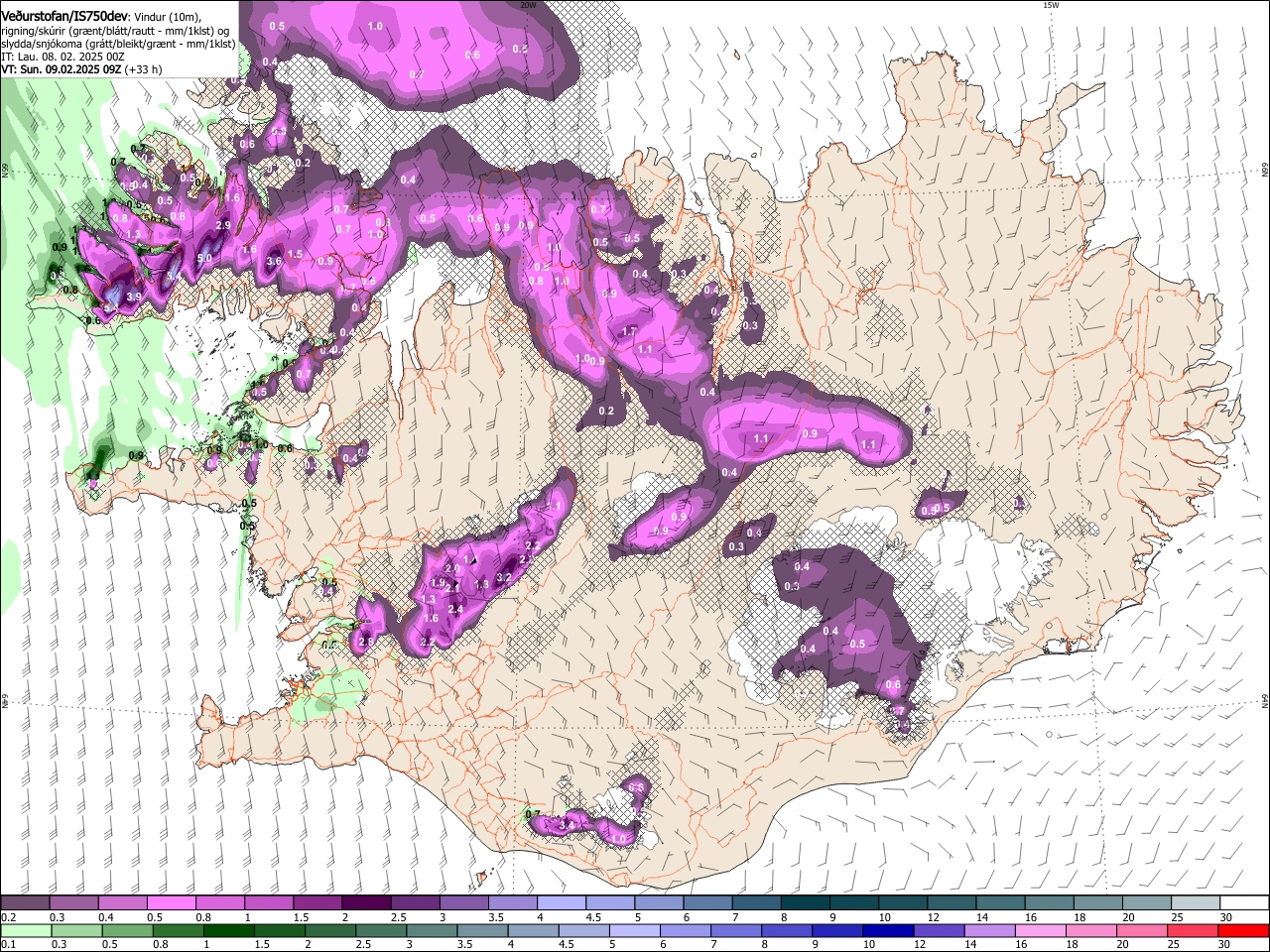
Task: Click the 20W longitude label at top
Action: coord(528,5)
